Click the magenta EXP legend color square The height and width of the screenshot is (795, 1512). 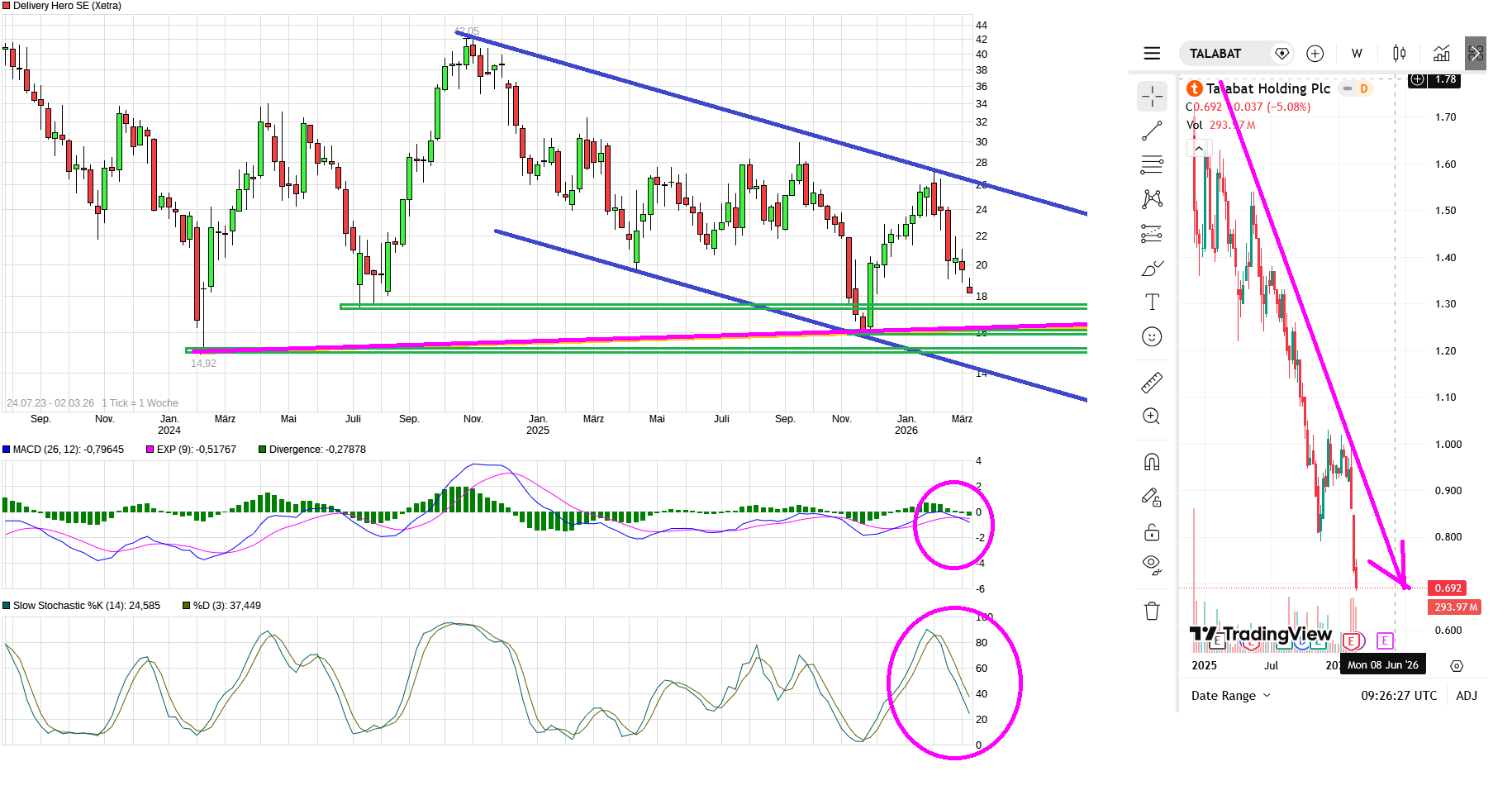tap(150, 450)
